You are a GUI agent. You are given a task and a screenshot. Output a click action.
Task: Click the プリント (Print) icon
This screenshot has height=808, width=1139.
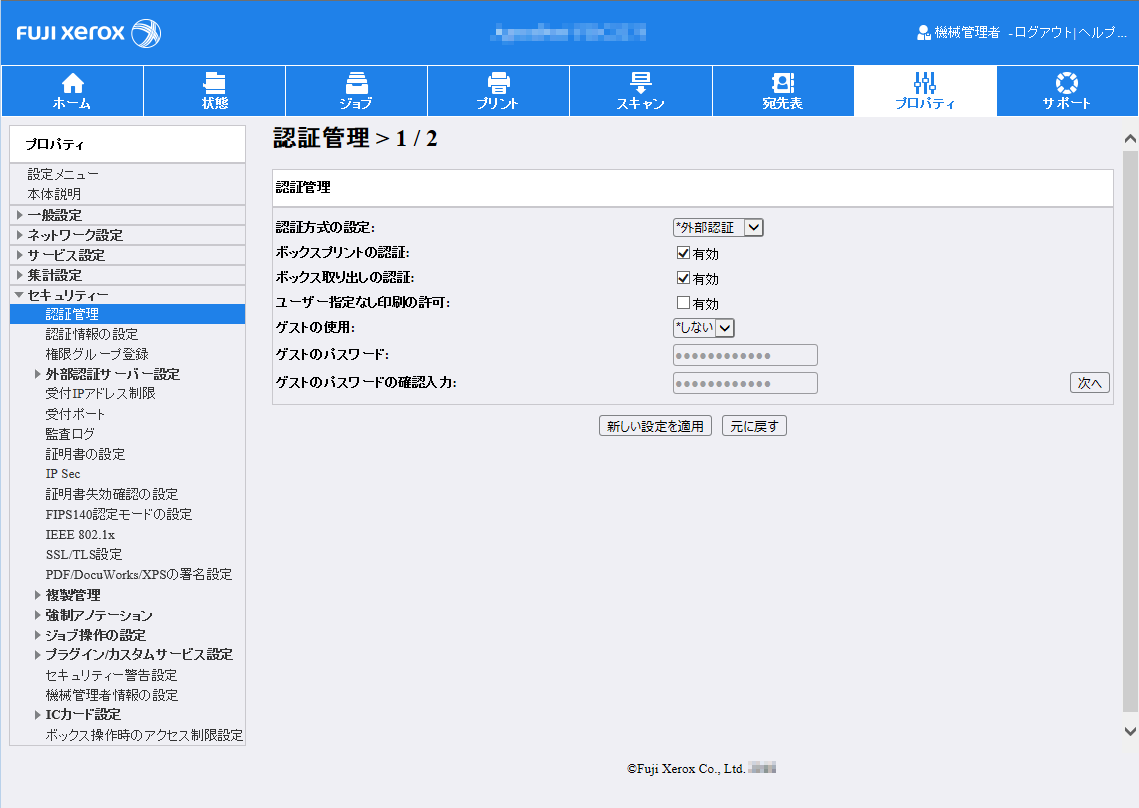[x=497, y=83]
